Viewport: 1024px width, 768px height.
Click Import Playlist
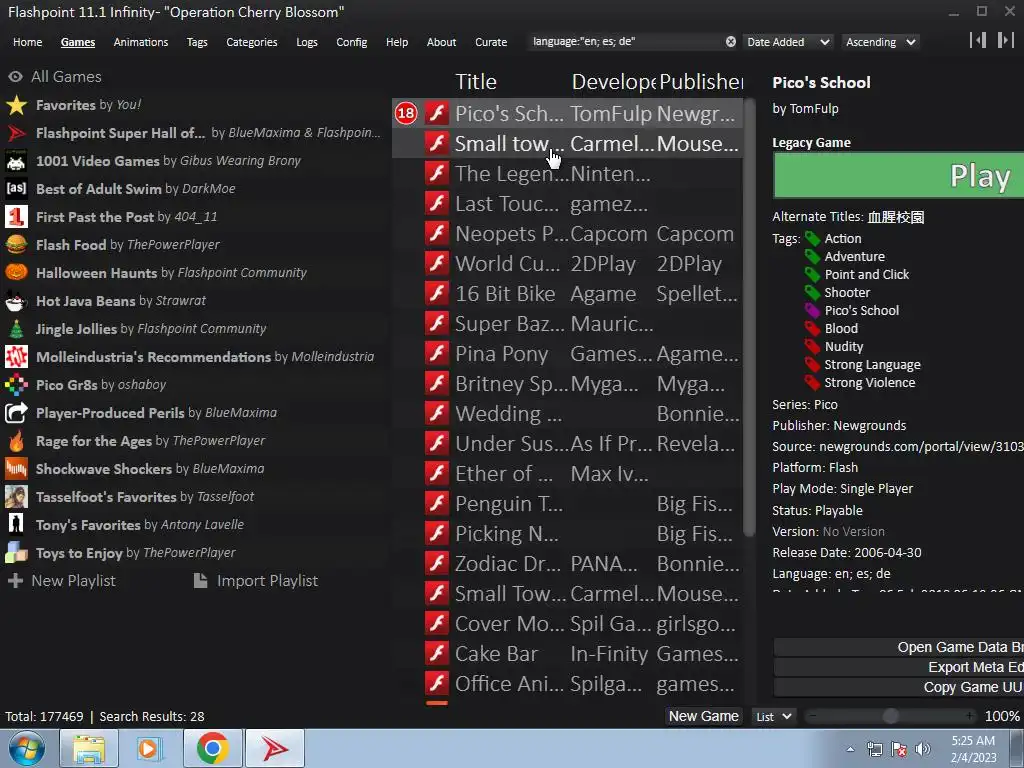(x=256, y=581)
